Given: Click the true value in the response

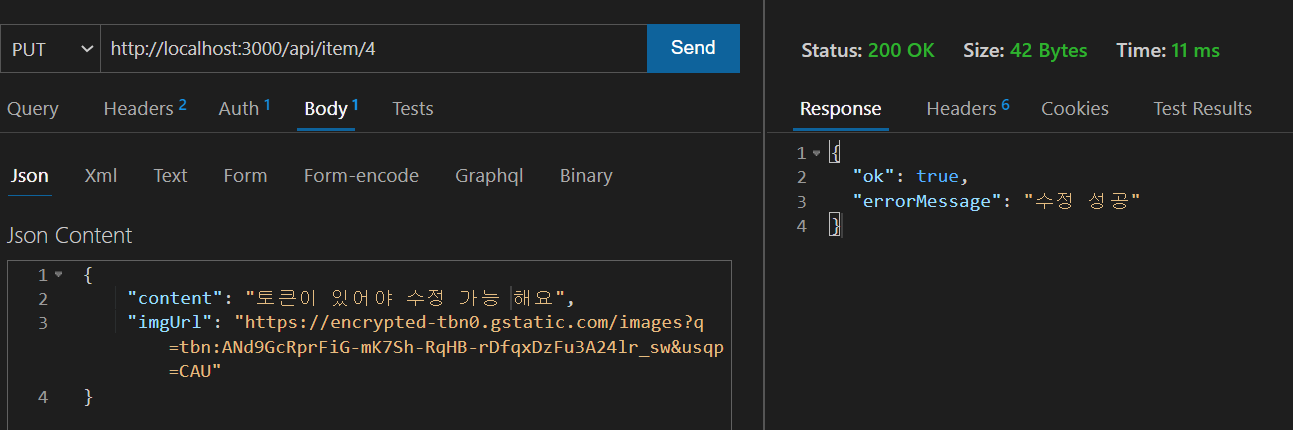Looking at the screenshot, I should (x=938, y=177).
